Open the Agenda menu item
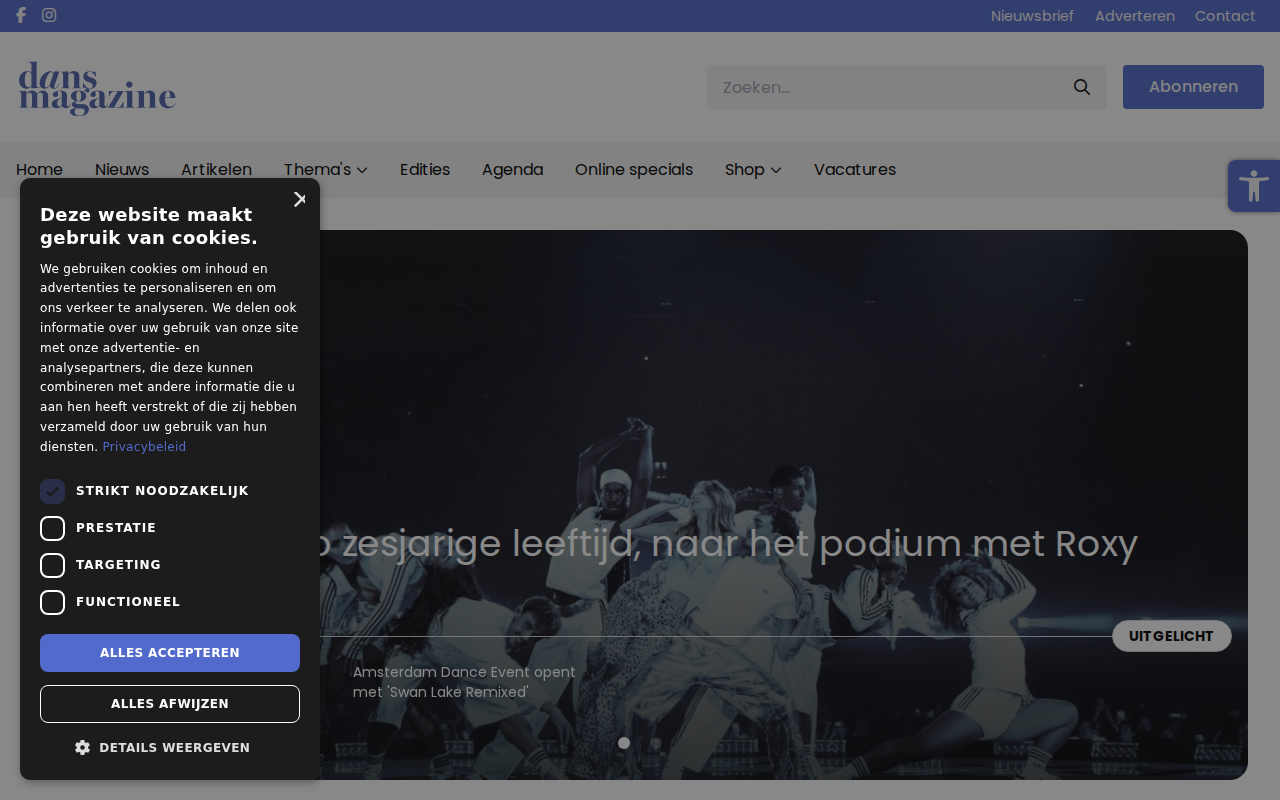1280x800 pixels. [x=512, y=170]
